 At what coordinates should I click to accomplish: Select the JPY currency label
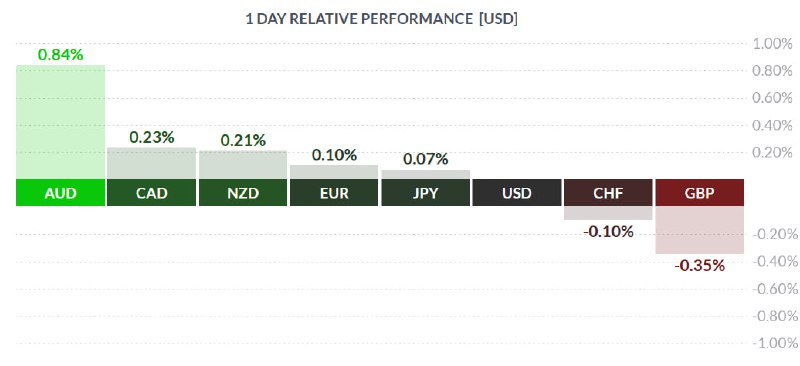point(426,193)
